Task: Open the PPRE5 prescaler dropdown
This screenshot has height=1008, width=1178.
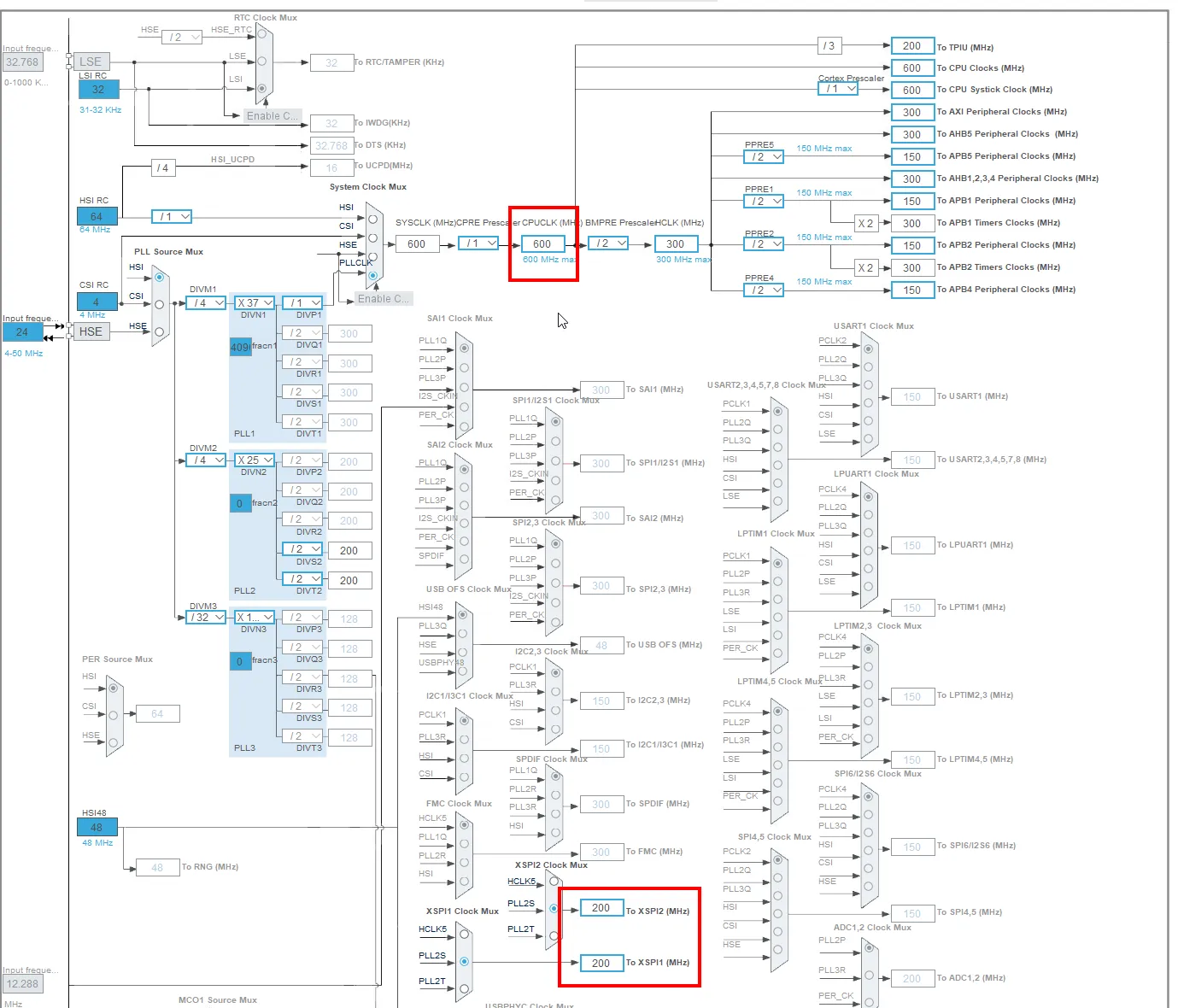Action: [764, 156]
